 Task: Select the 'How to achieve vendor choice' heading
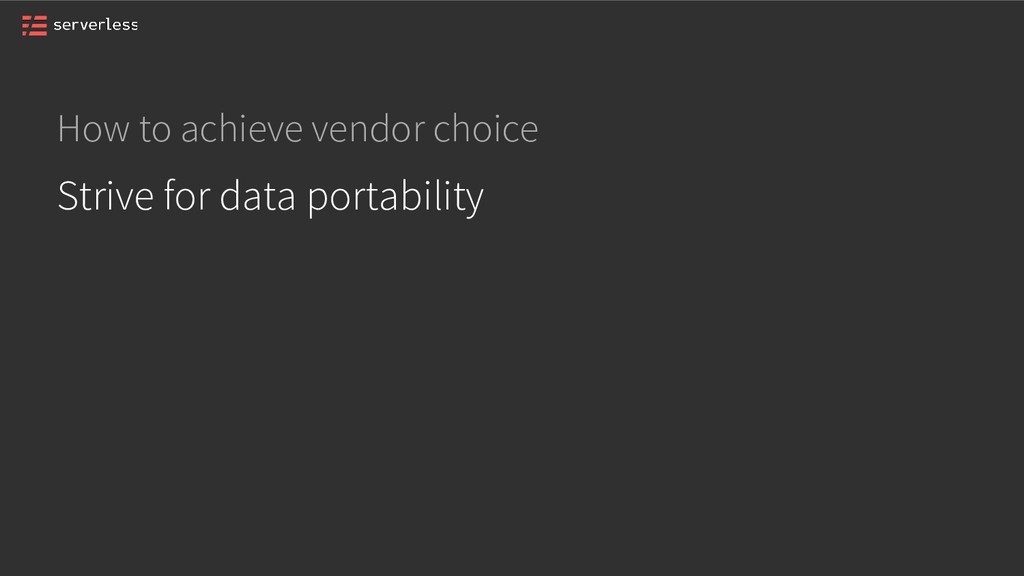(297, 129)
